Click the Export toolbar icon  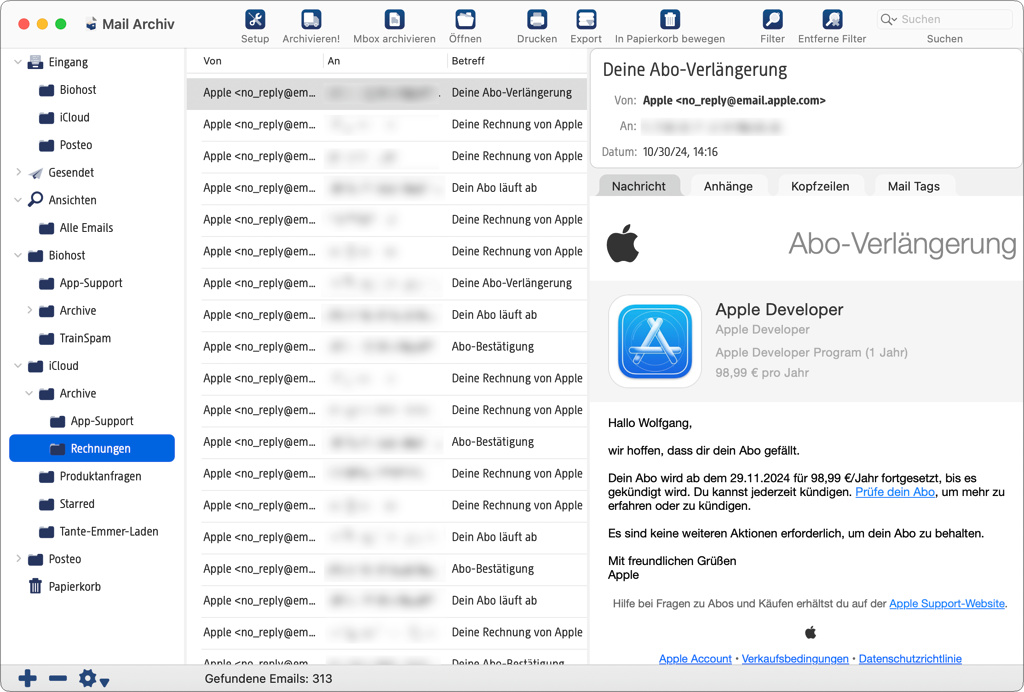click(x=586, y=20)
